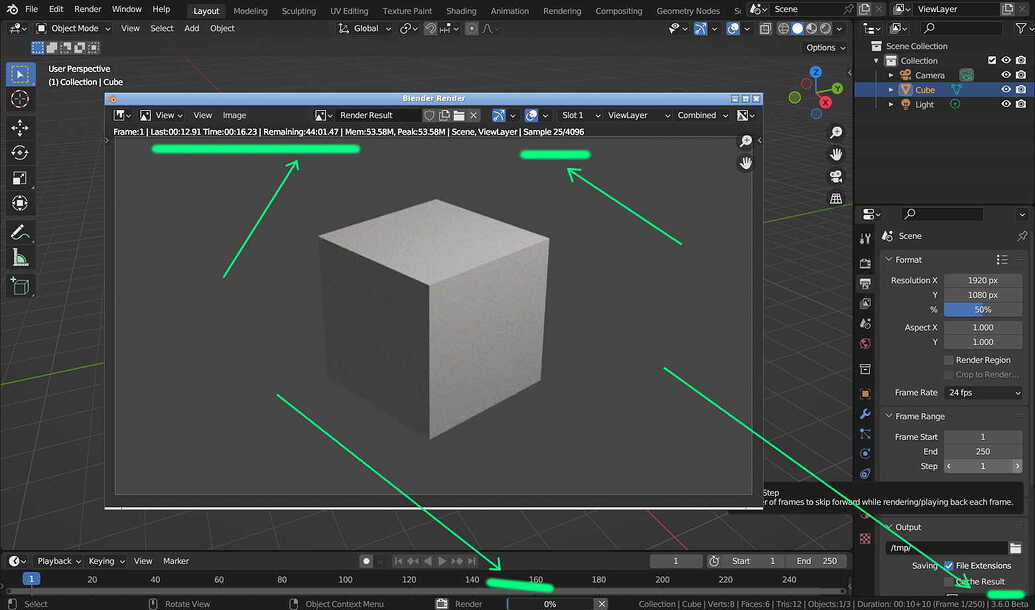This screenshot has width=1035, height=610.
Task: Collapse the Format panel
Action: (888, 259)
